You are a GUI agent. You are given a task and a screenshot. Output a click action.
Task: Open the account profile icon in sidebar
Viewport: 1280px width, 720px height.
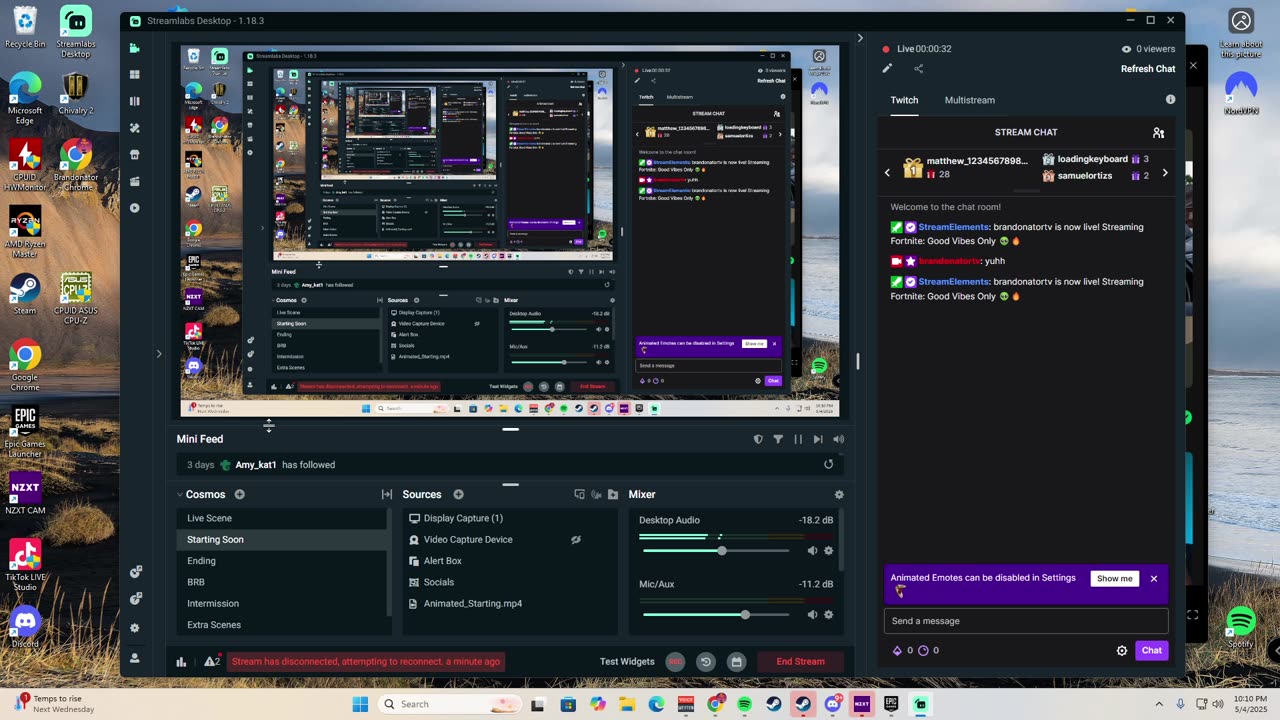[135, 658]
